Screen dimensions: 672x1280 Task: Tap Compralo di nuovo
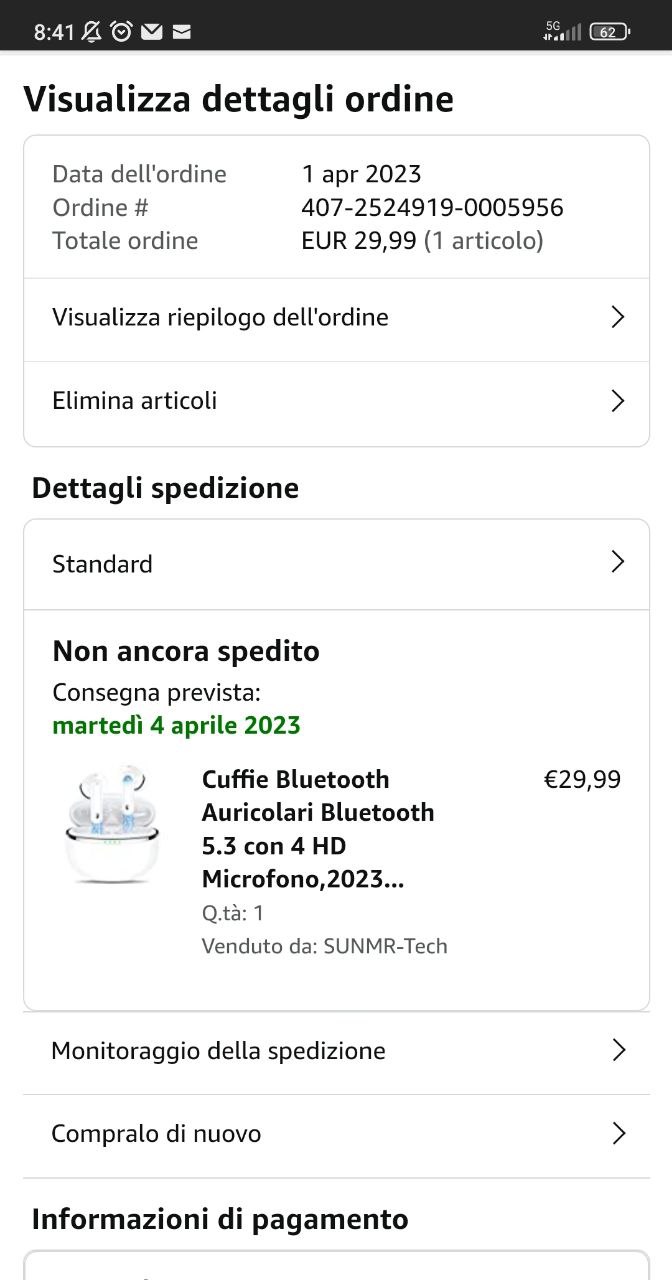pyautogui.click(x=156, y=1134)
